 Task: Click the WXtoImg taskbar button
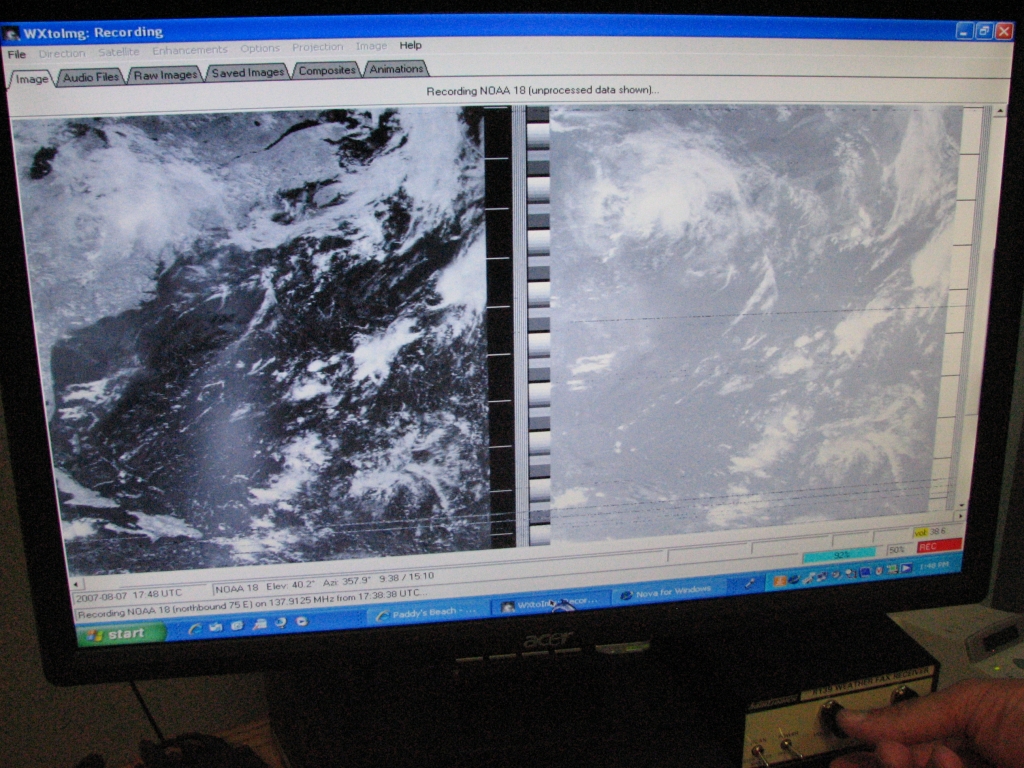551,603
